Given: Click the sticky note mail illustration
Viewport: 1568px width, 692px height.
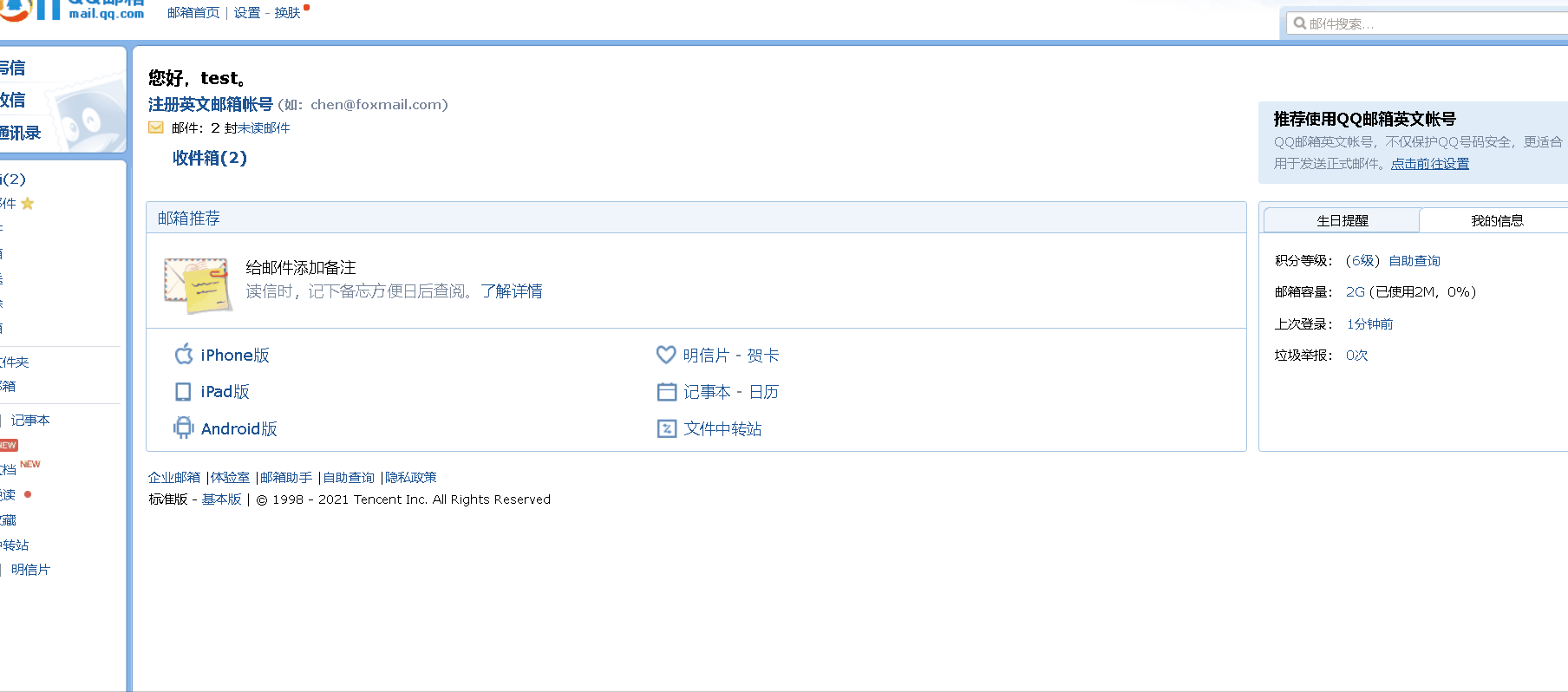Looking at the screenshot, I should 198,284.
